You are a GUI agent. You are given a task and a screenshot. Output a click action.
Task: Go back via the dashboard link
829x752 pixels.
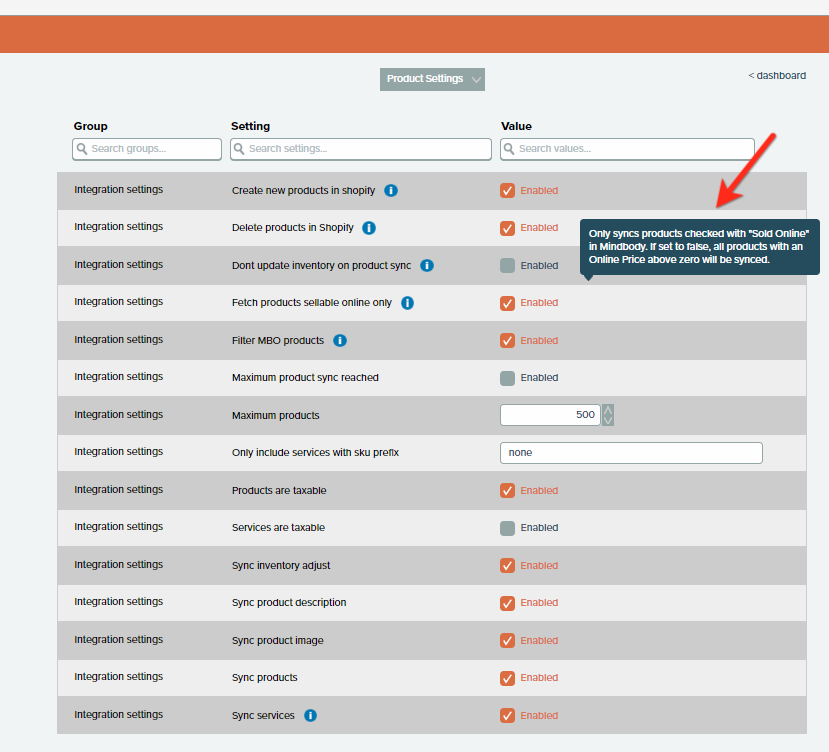pos(777,75)
